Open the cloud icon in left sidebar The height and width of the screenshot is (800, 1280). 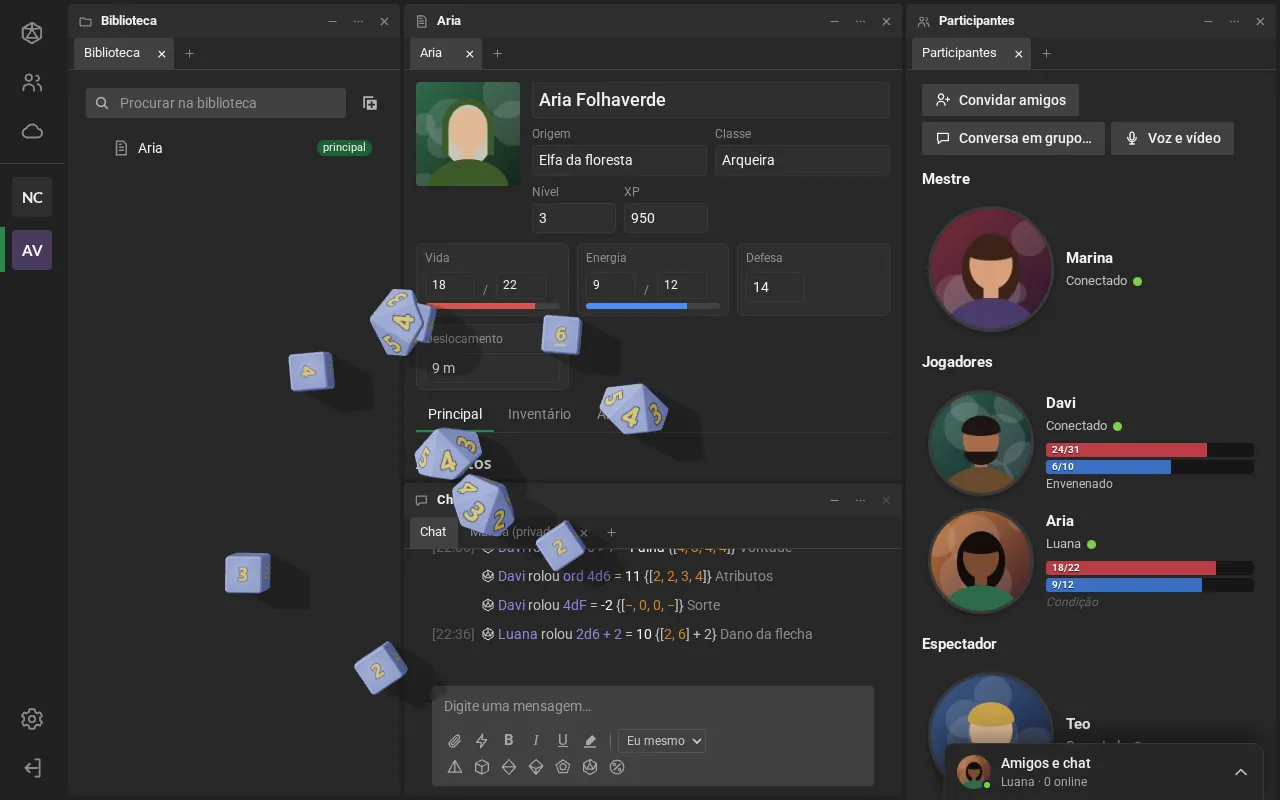(x=32, y=131)
